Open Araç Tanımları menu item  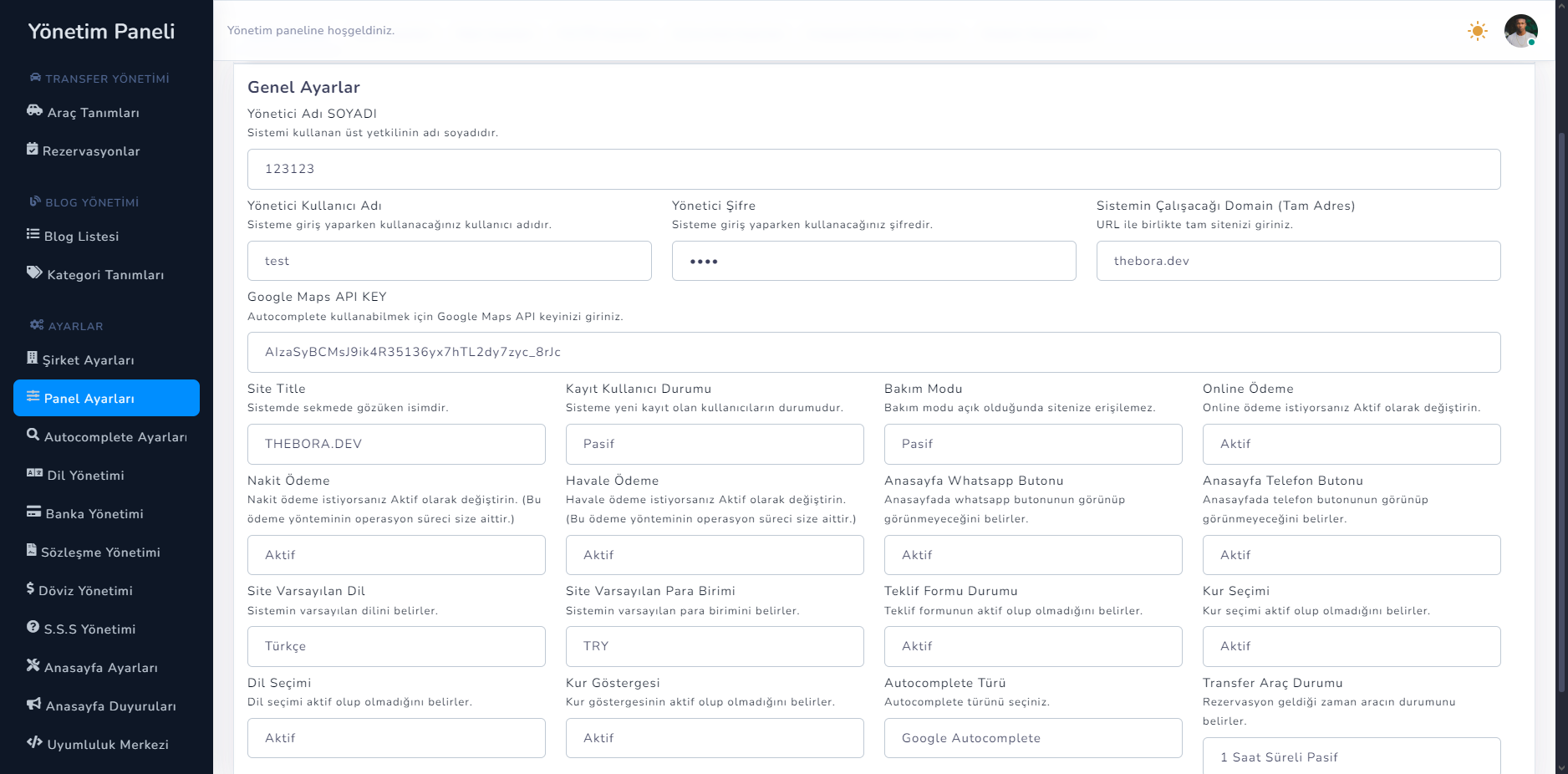pos(106,112)
